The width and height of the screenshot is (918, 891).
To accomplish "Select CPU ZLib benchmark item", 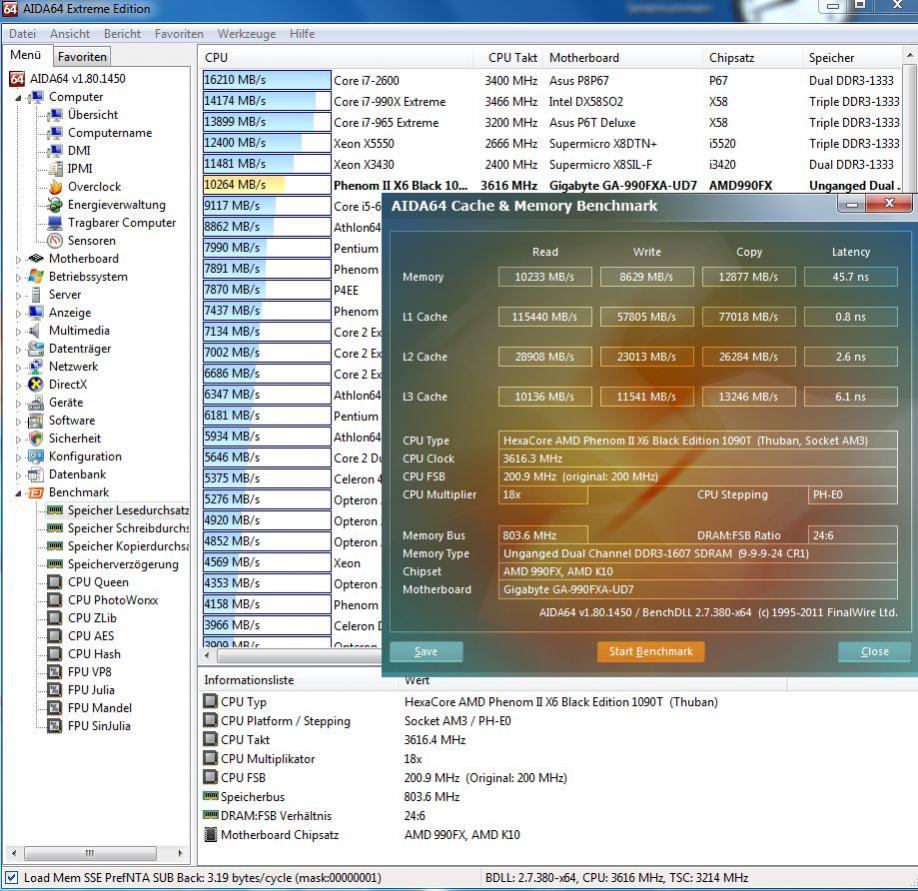I will click(x=92, y=618).
